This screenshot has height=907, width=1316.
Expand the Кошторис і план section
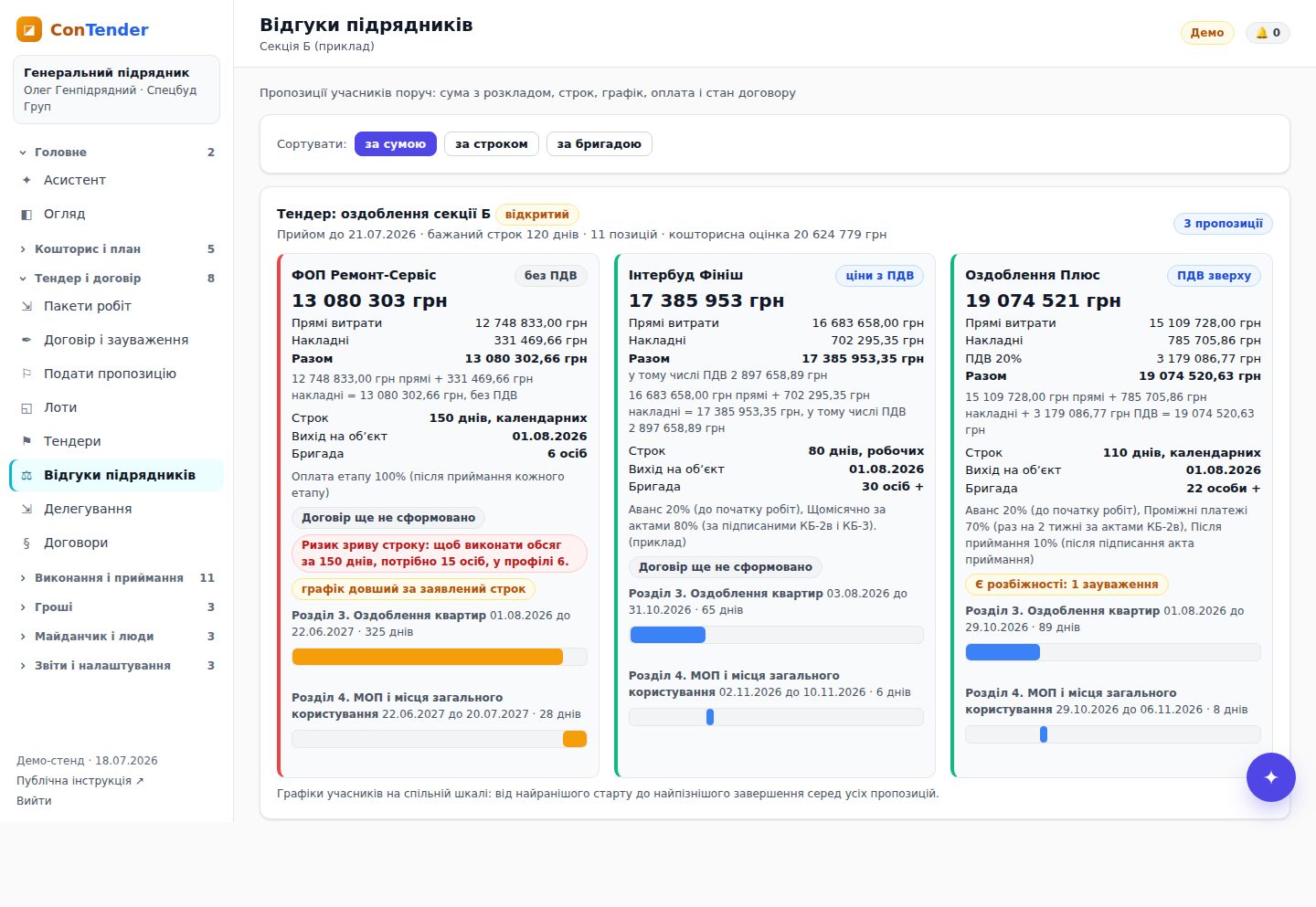click(x=117, y=249)
